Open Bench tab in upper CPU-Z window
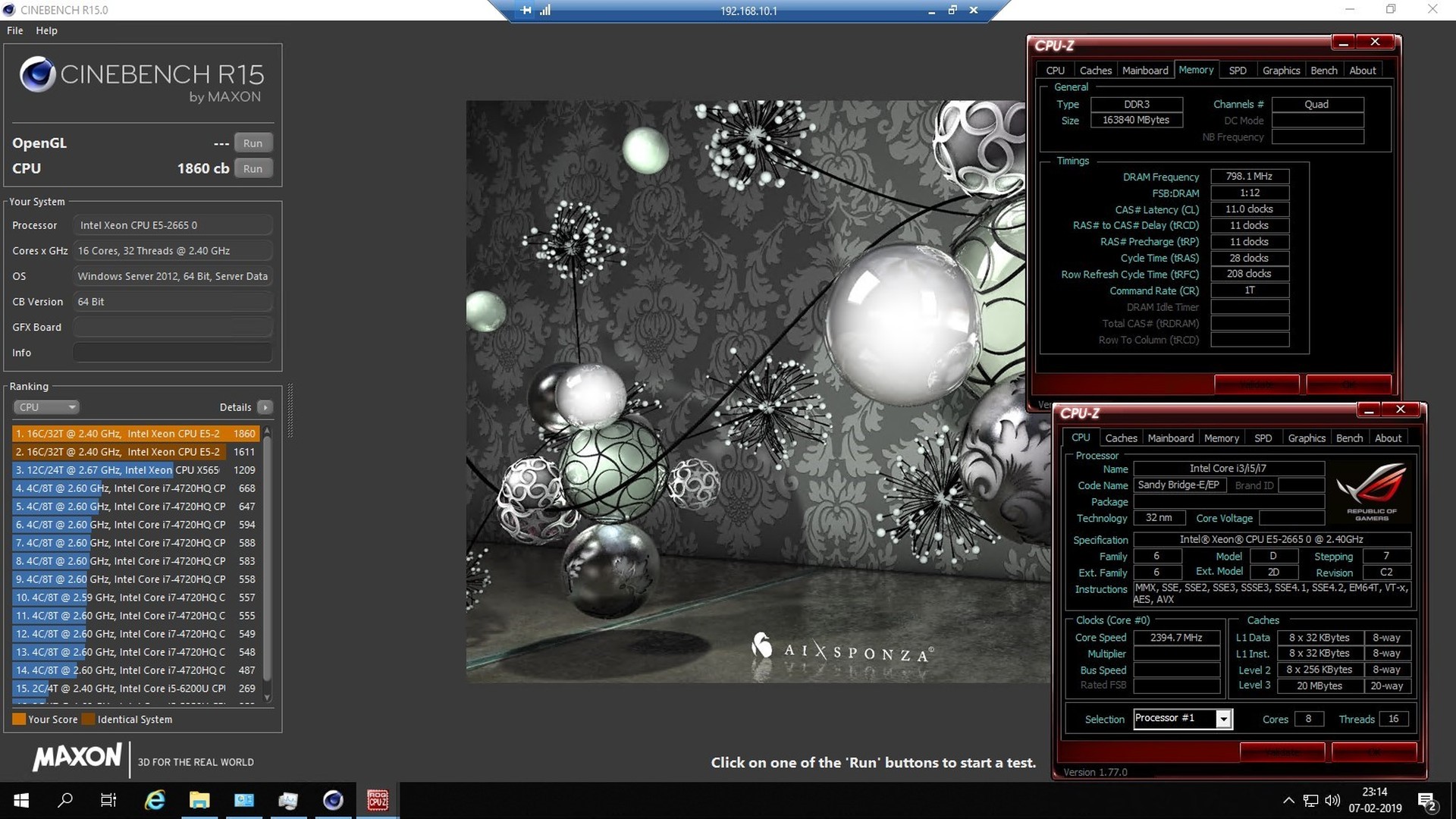 point(1324,71)
